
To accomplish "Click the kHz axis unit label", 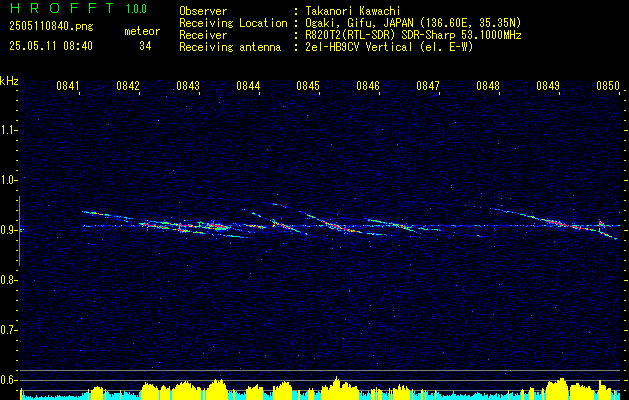I will point(9,81).
